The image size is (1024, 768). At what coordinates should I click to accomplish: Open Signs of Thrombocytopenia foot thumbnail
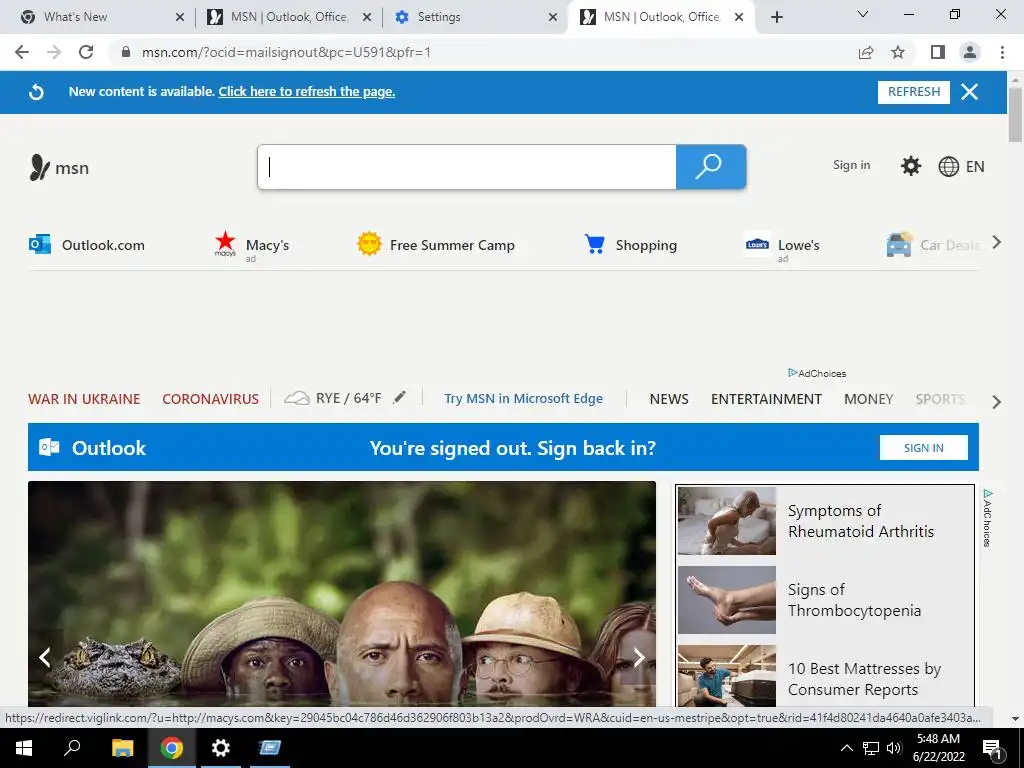726,600
